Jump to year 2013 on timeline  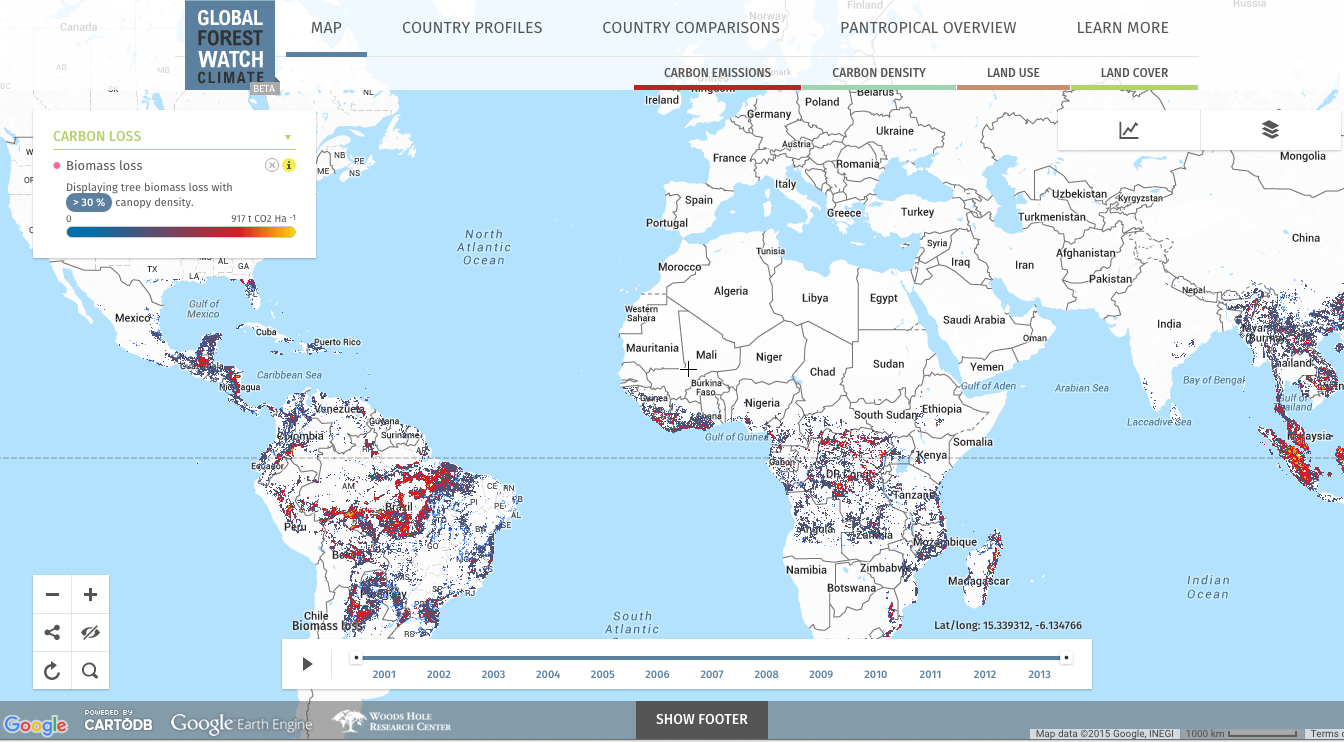(x=1039, y=674)
